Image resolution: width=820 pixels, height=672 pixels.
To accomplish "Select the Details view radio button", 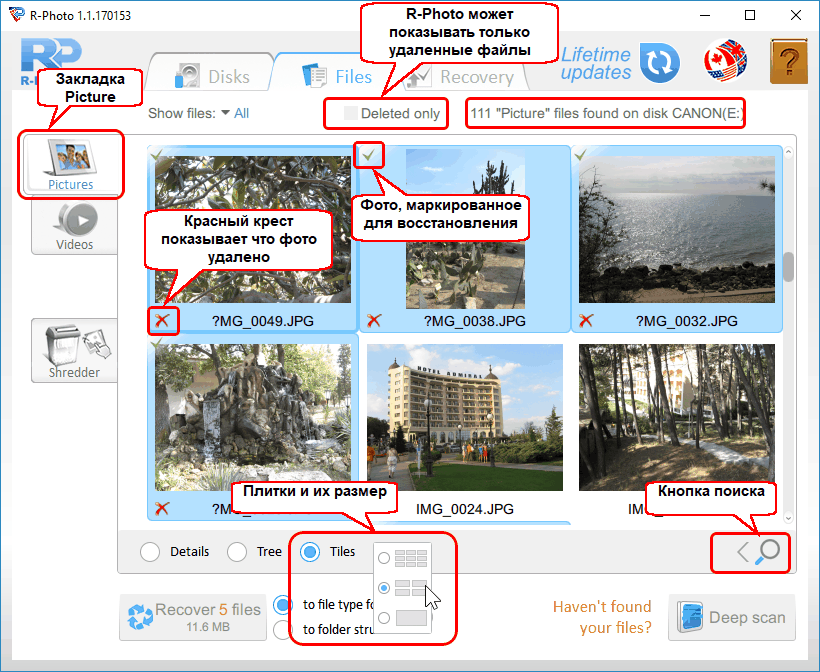I will pos(150,552).
